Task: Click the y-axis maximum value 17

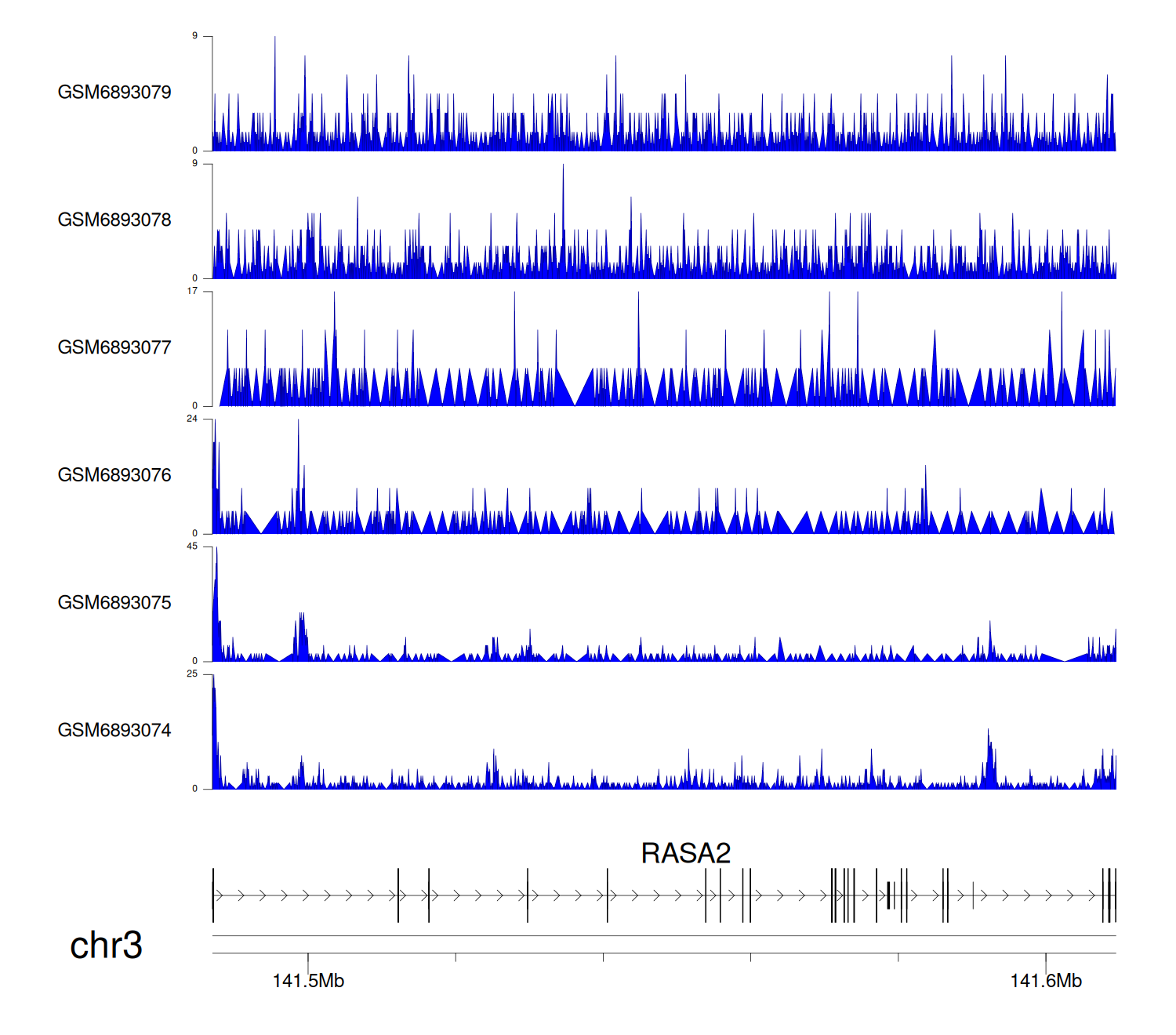Action: click(192, 291)
